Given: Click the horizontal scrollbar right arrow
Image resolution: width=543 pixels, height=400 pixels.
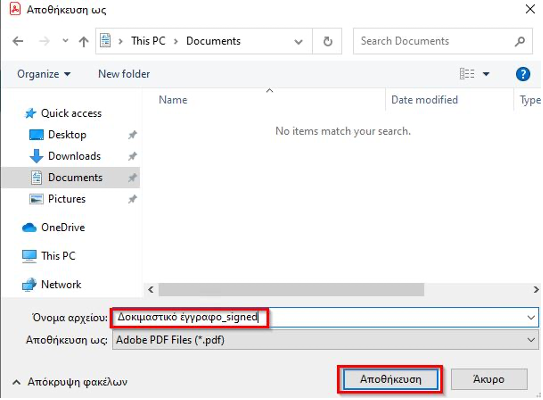Looking at the screenshot, I should 536,290.
